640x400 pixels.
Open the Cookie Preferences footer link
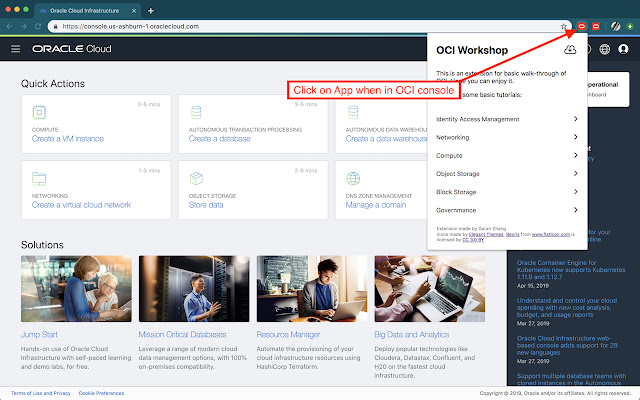[102, 393]
